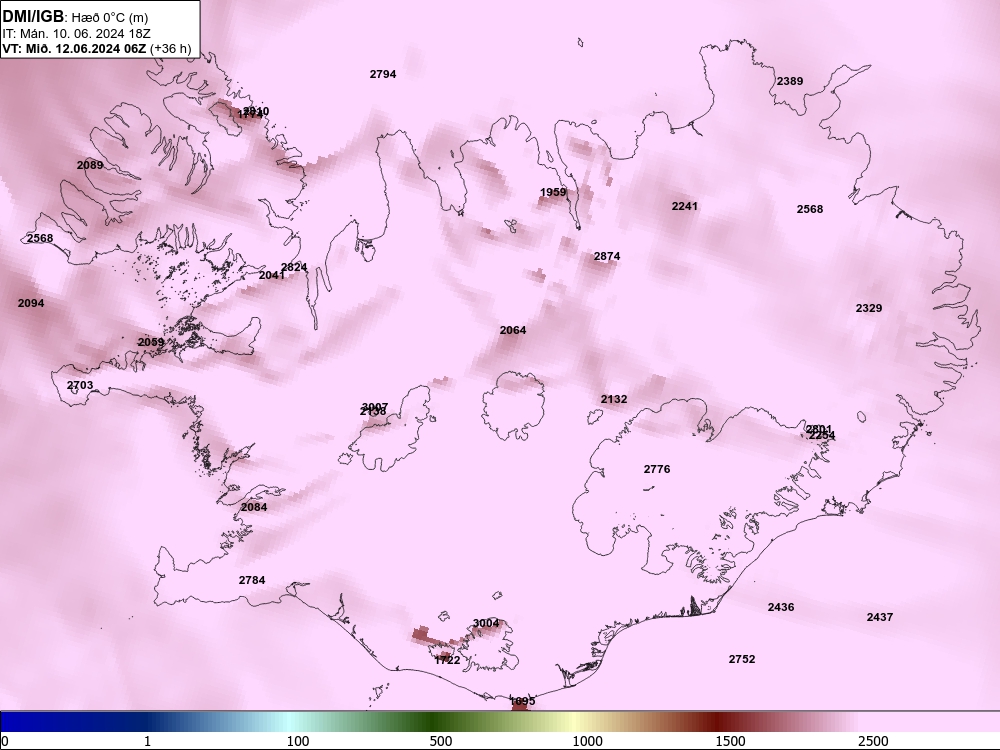Click the 2089 height value
Viewport: 1000px width, 750px height.
pyautogui.click(x=90, y=165)
